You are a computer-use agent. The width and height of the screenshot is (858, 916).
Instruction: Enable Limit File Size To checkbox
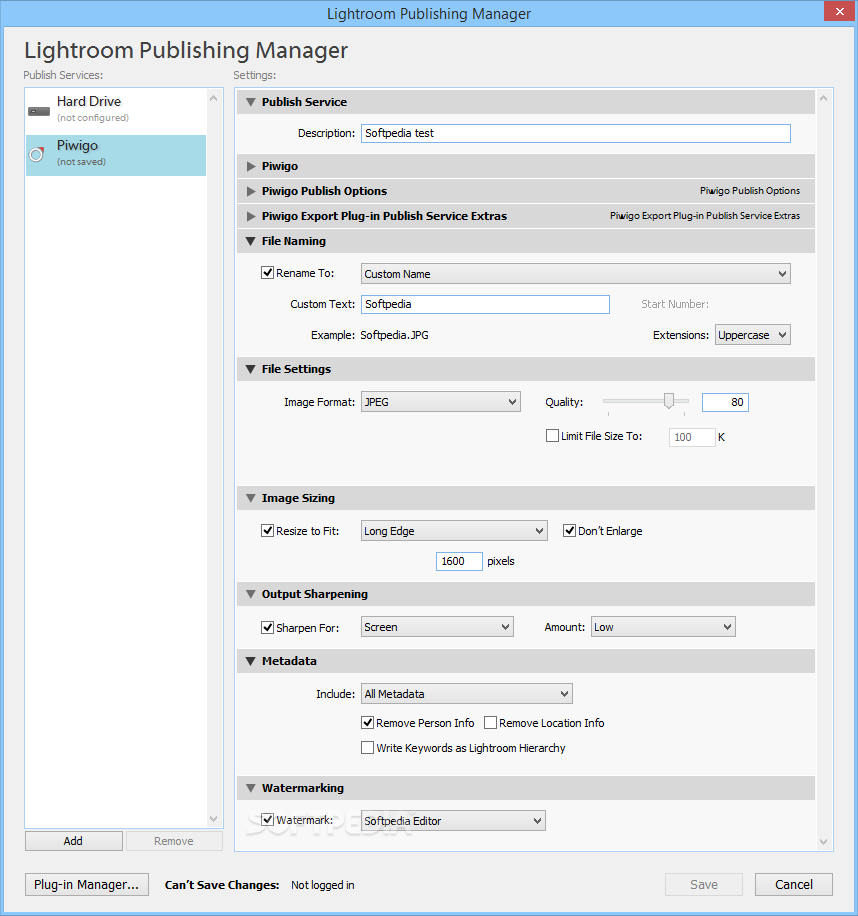tap(552, 436)
